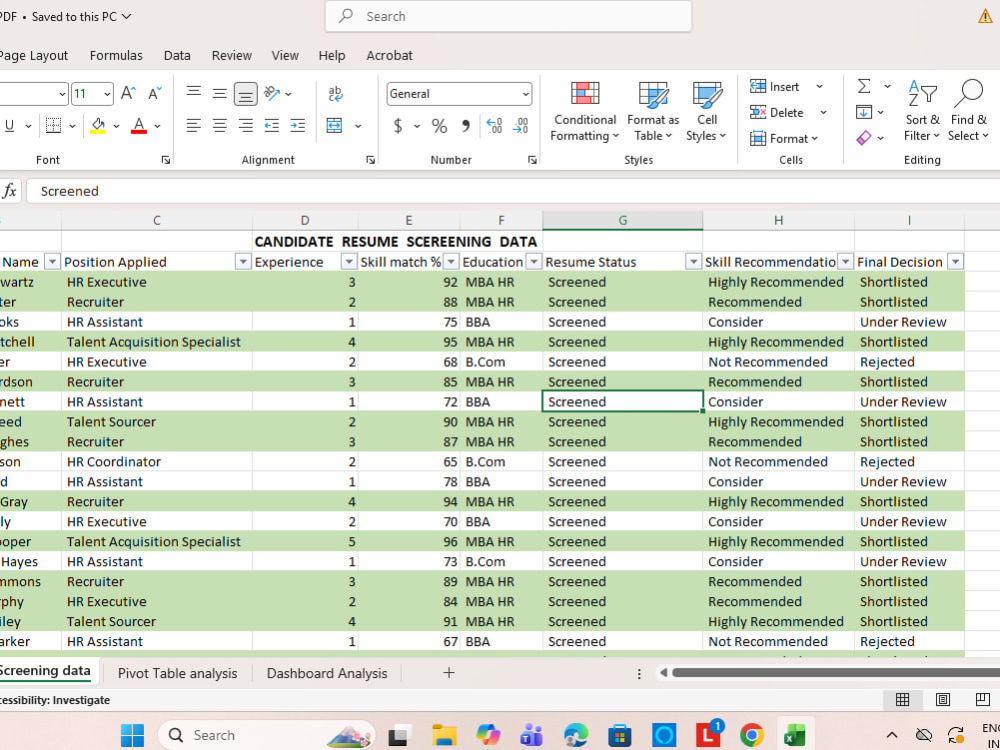The image size is (1000, 750).
Task: Switch to Page Break Preview in status bar
Action: pyautogui.click(x=983, y=700)
